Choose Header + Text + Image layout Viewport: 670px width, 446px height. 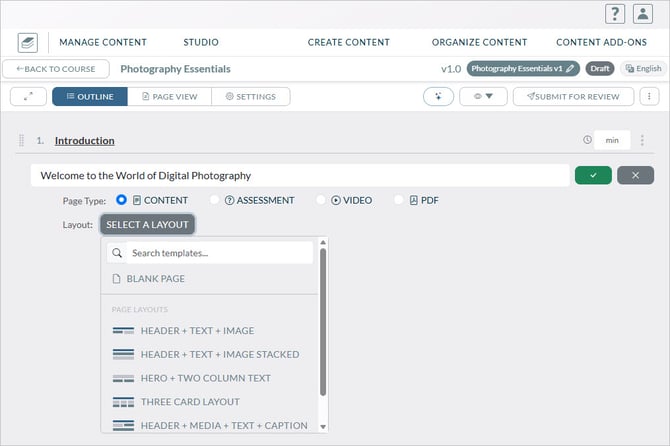(209, 331)
